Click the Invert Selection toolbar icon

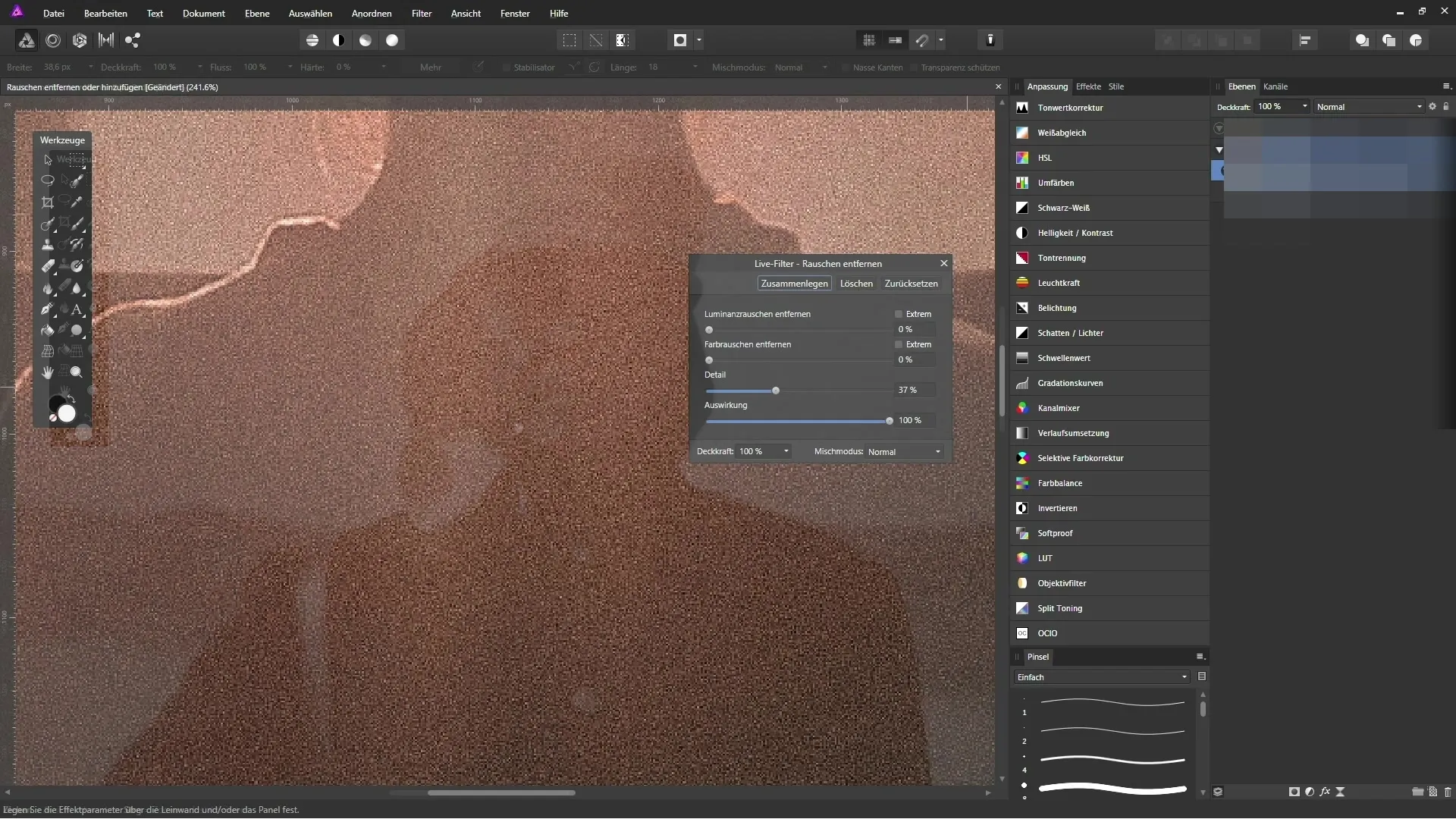coord(623,40)
